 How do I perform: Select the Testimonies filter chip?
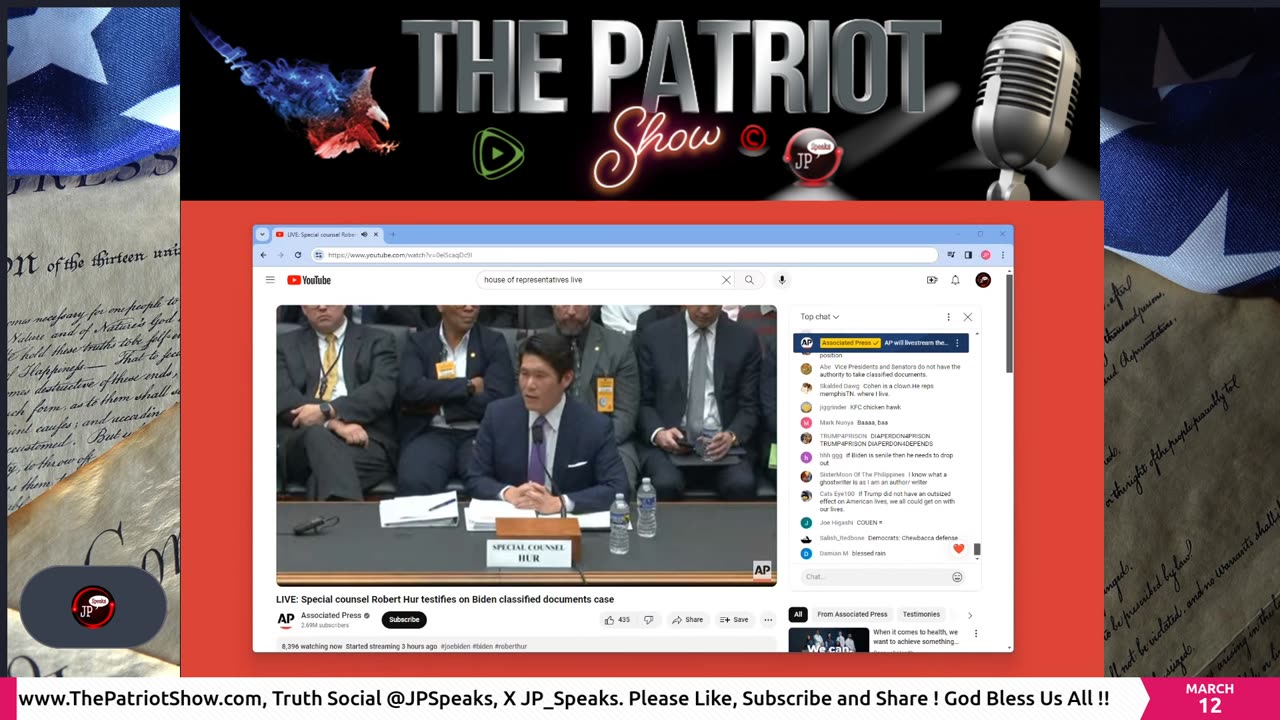(x=921, y=614)
